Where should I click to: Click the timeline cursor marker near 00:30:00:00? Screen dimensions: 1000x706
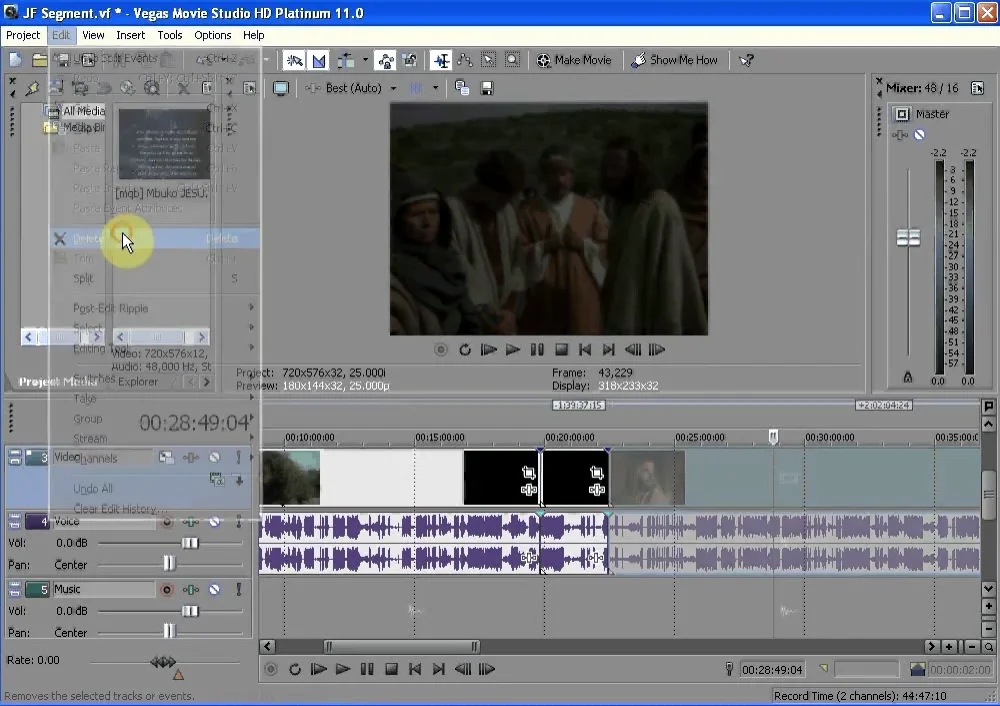tap(773, 436)
